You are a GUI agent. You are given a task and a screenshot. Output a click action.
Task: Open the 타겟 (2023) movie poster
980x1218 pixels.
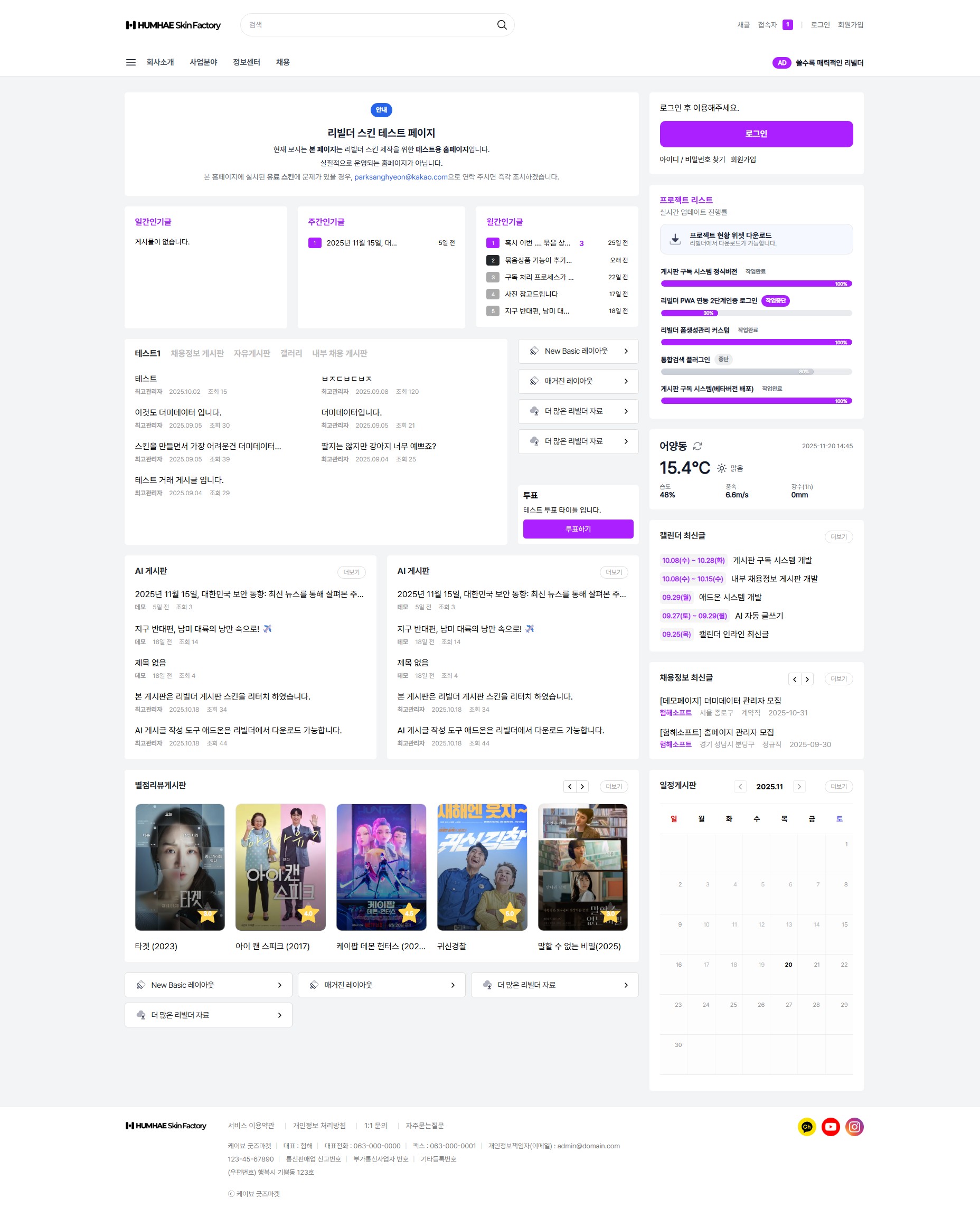(180, 866)
